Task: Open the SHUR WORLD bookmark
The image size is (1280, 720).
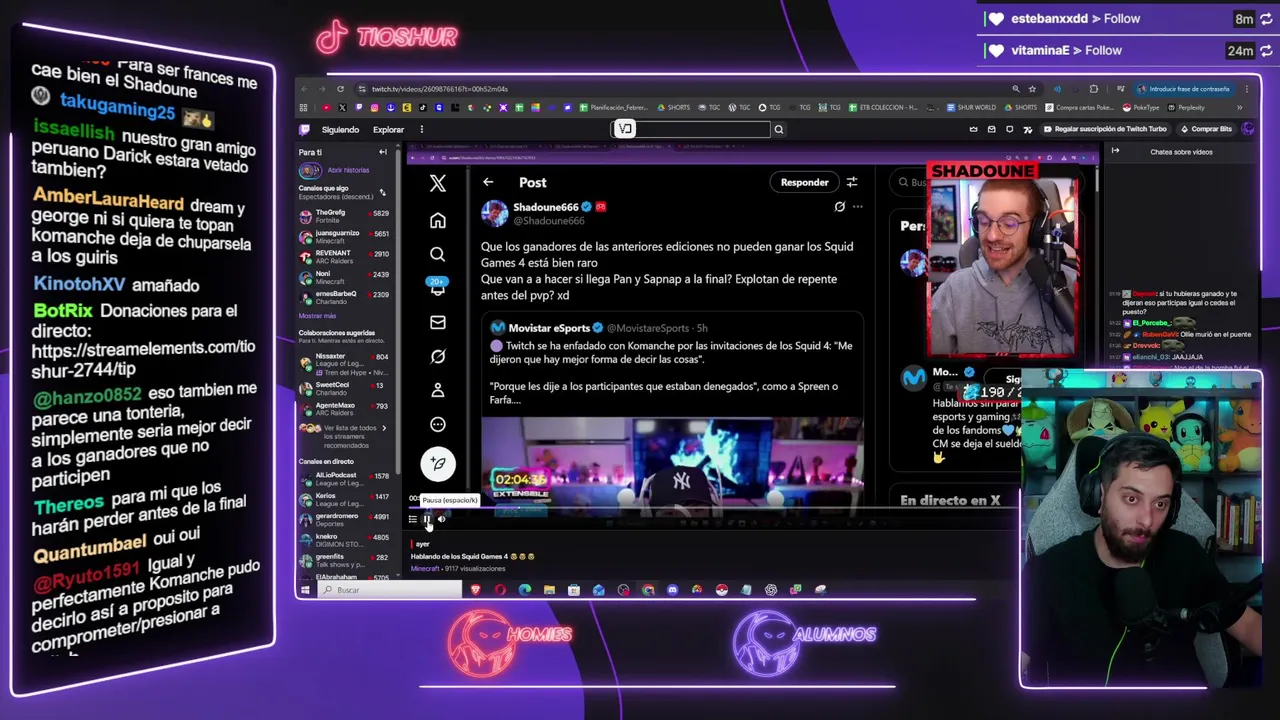Action: 972,107
